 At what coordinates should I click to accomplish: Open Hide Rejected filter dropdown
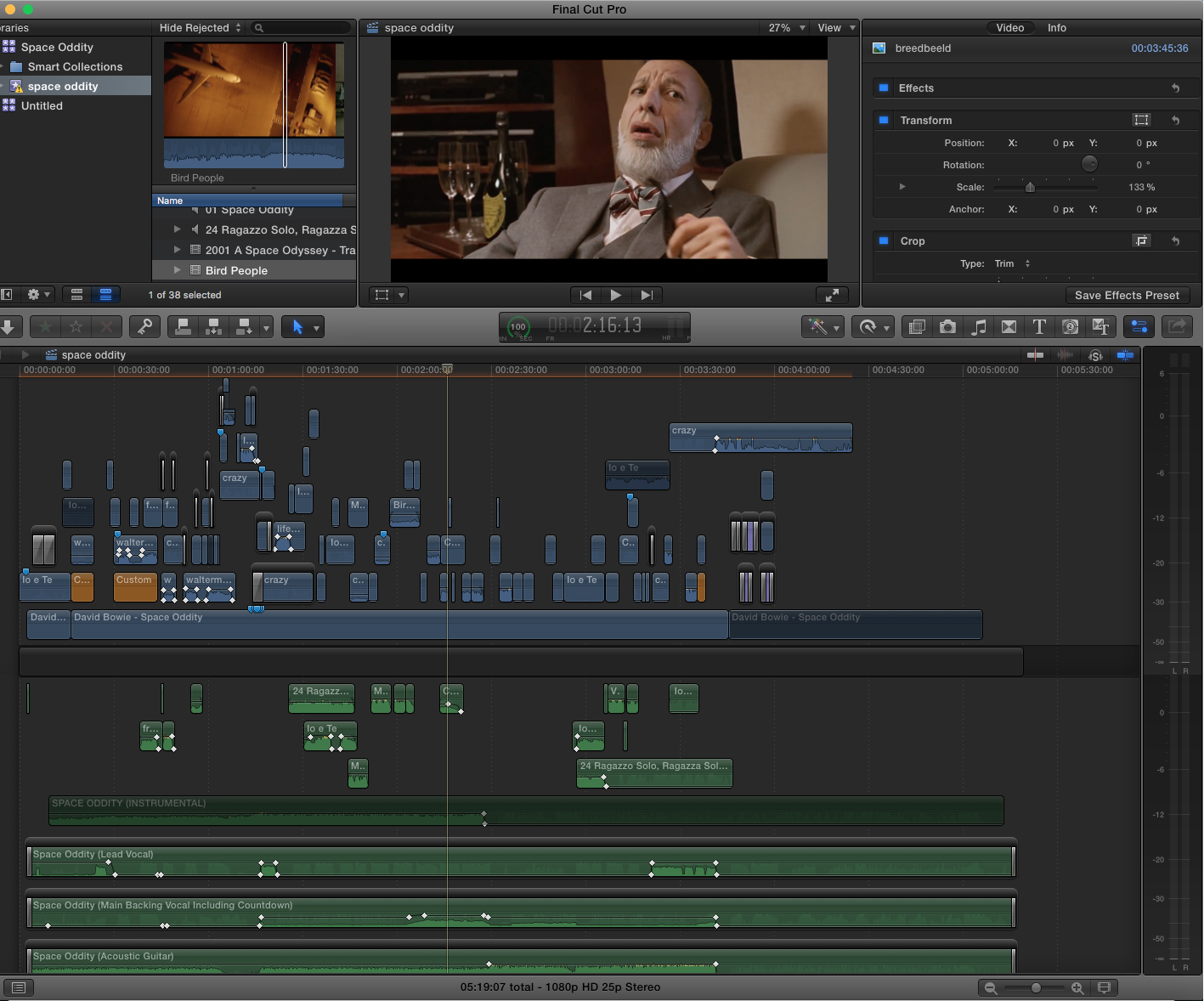[x=201, y=28]
